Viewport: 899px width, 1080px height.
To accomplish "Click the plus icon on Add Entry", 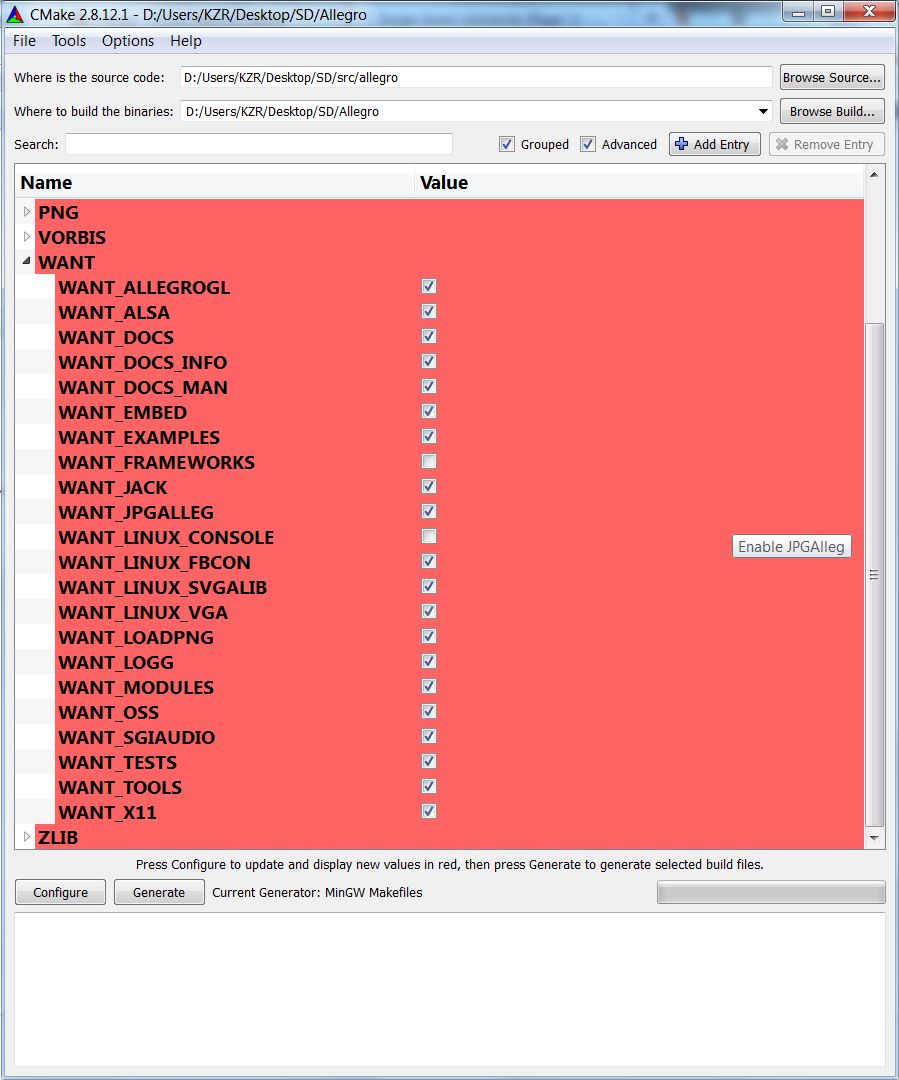I will 681,144.
